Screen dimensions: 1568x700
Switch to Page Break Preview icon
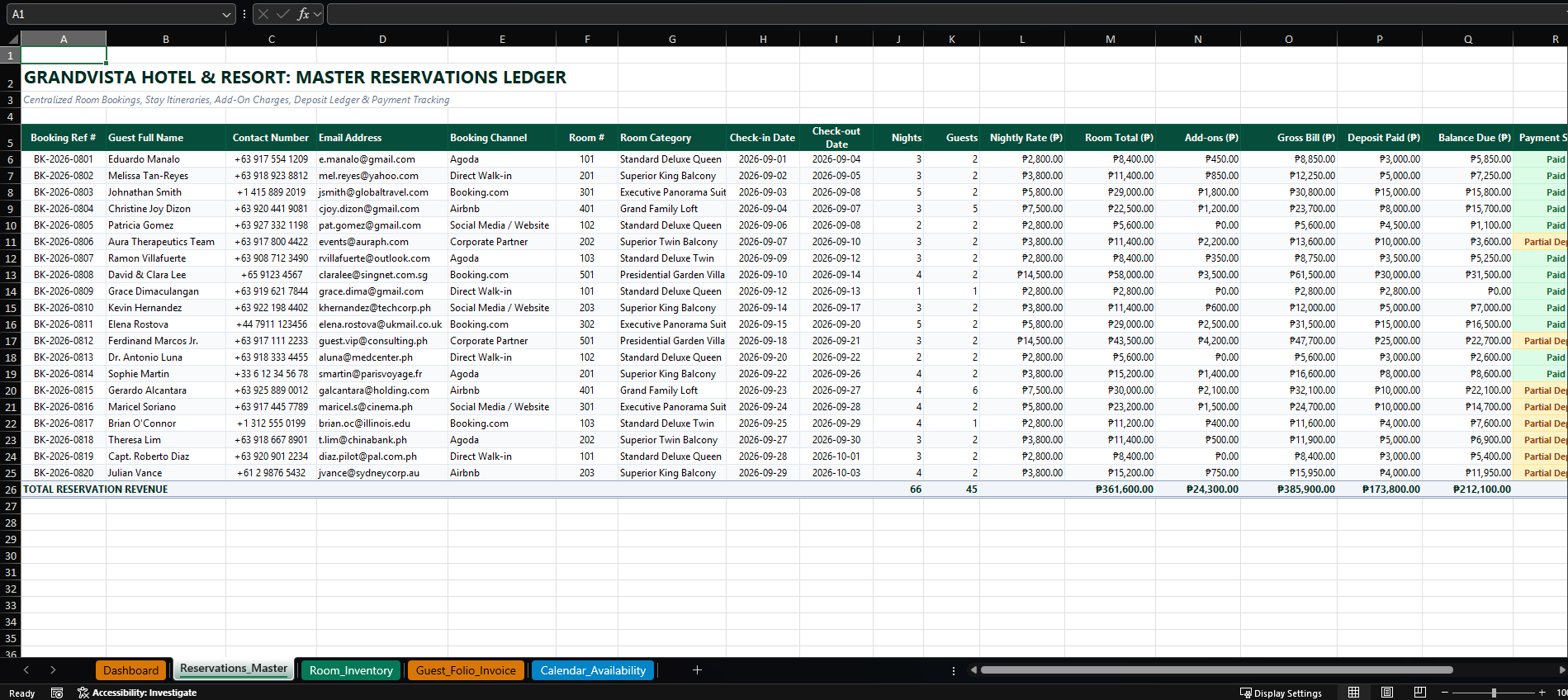point(1420,692)
